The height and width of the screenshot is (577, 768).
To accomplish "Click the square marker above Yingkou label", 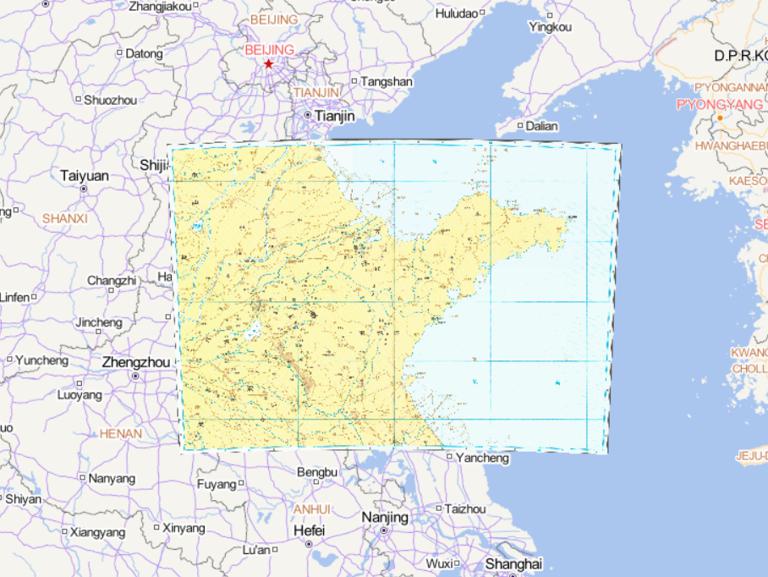I will point(550,16).
